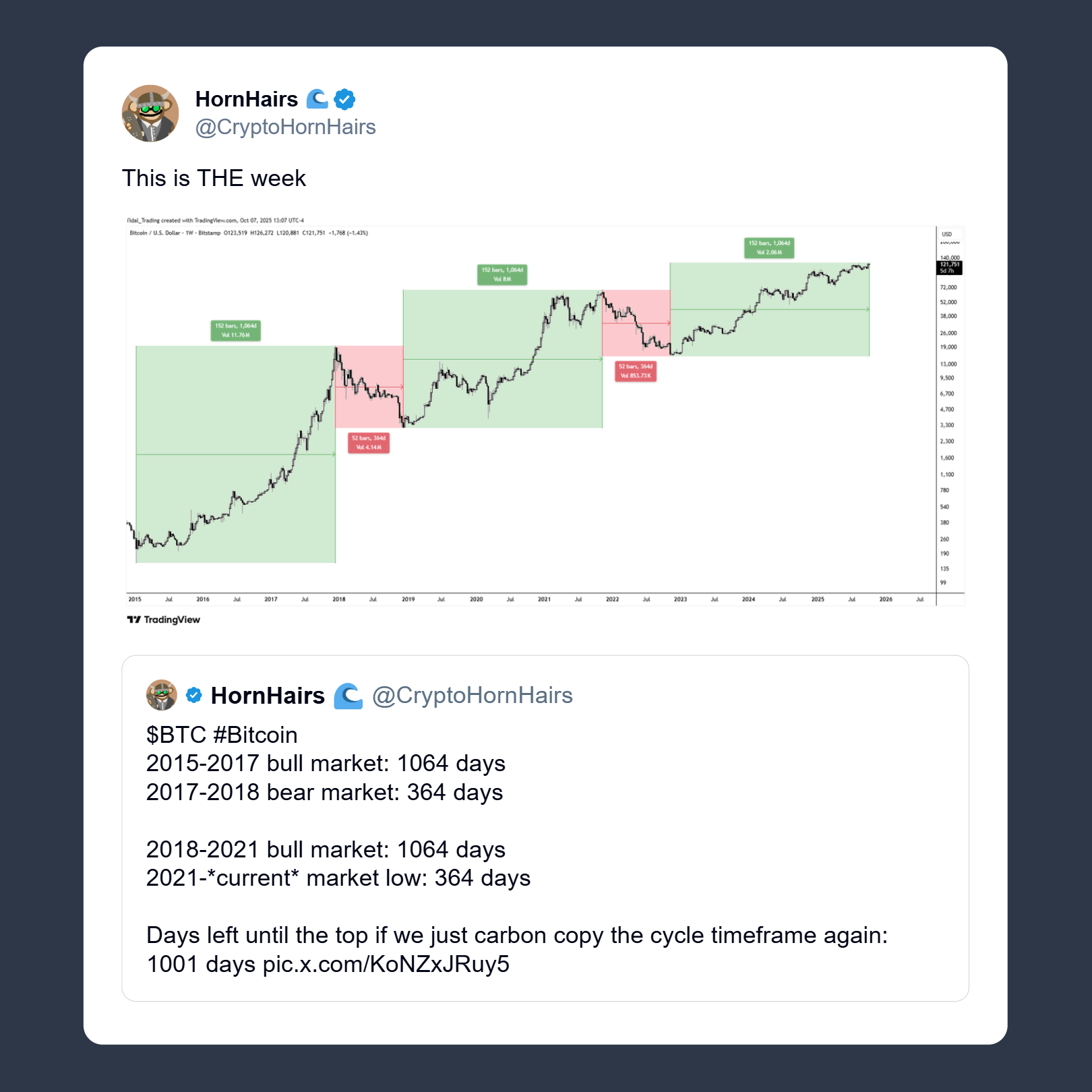The image size is (1092, 1092).
Task: Click the HornHairs profile avatar at top
Action: (x=150, y=113)
